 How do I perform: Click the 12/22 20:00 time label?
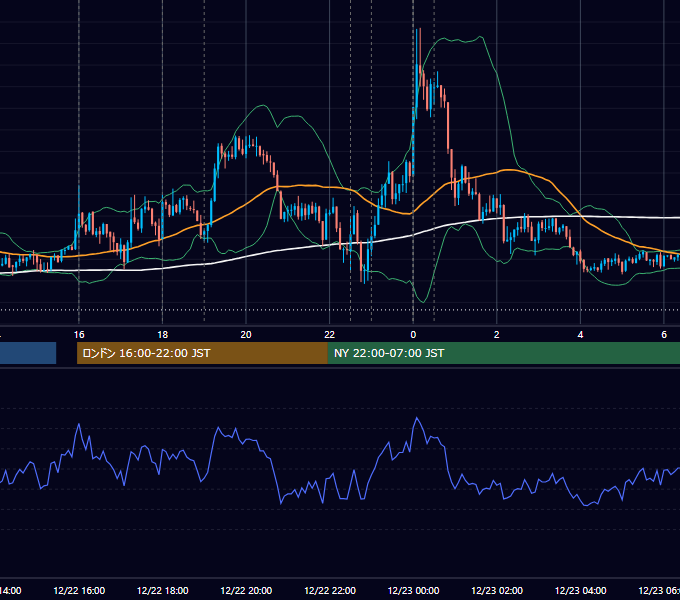pos(246,590)
